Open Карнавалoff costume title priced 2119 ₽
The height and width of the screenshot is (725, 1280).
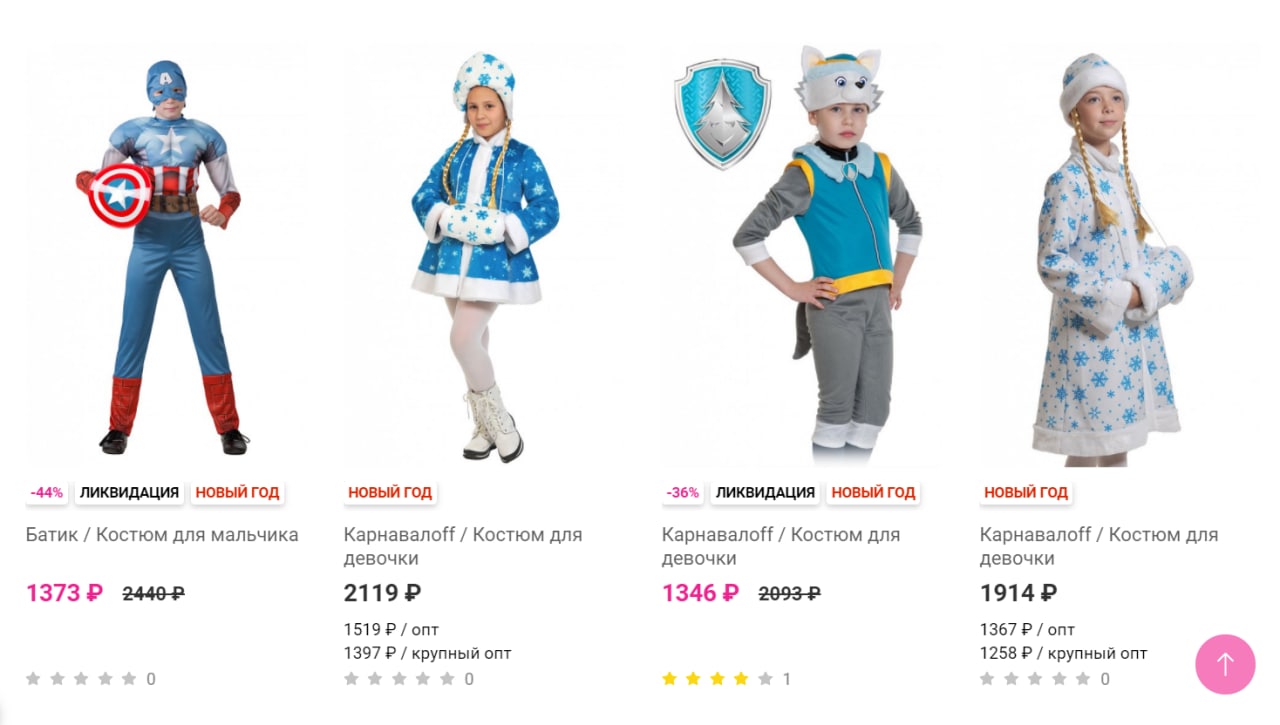coord(463,546)
